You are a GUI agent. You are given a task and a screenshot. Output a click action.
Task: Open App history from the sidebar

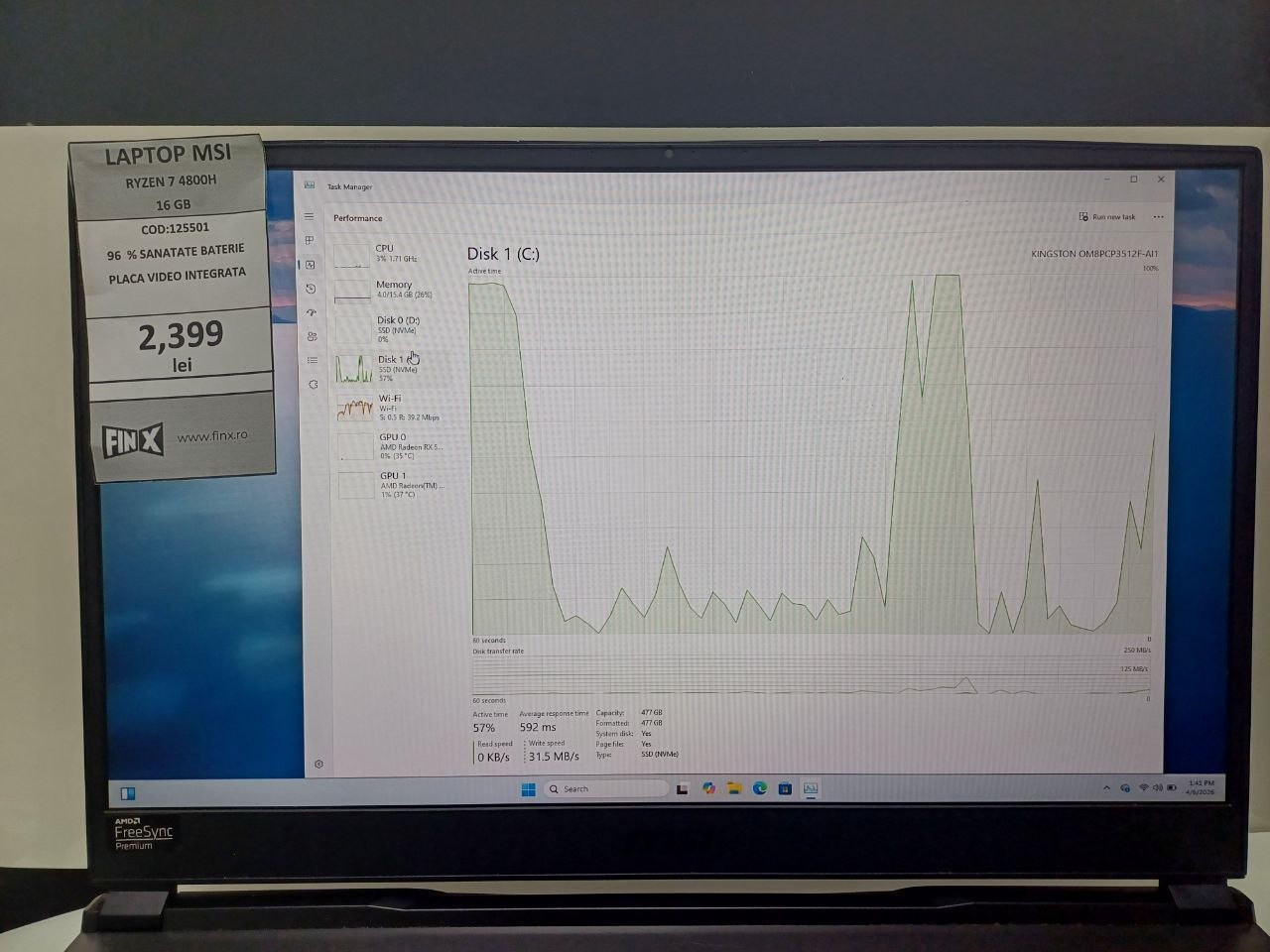pos(311,289)
